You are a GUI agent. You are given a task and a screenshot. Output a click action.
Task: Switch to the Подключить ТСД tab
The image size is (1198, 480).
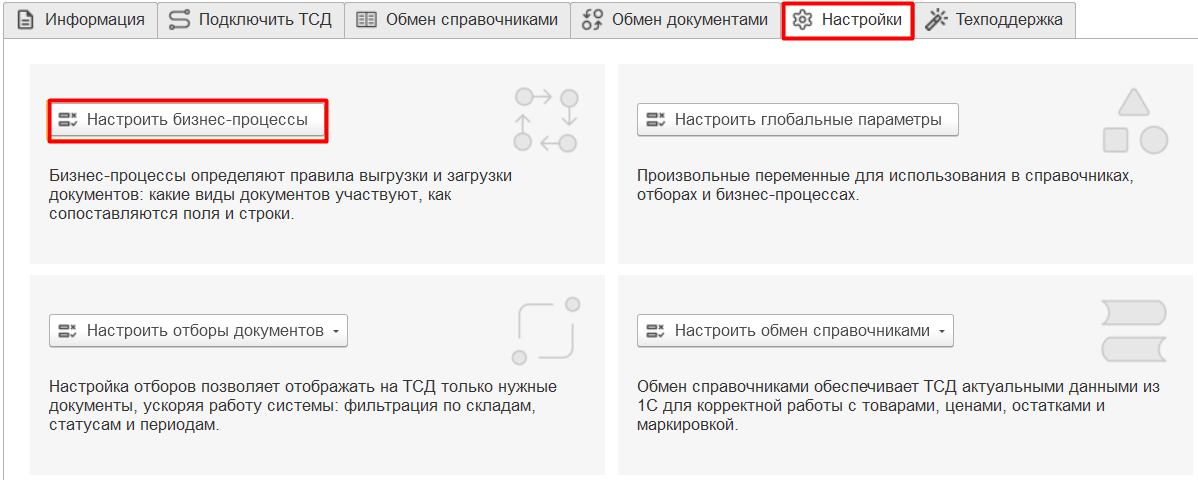click(x=251, y=20)
